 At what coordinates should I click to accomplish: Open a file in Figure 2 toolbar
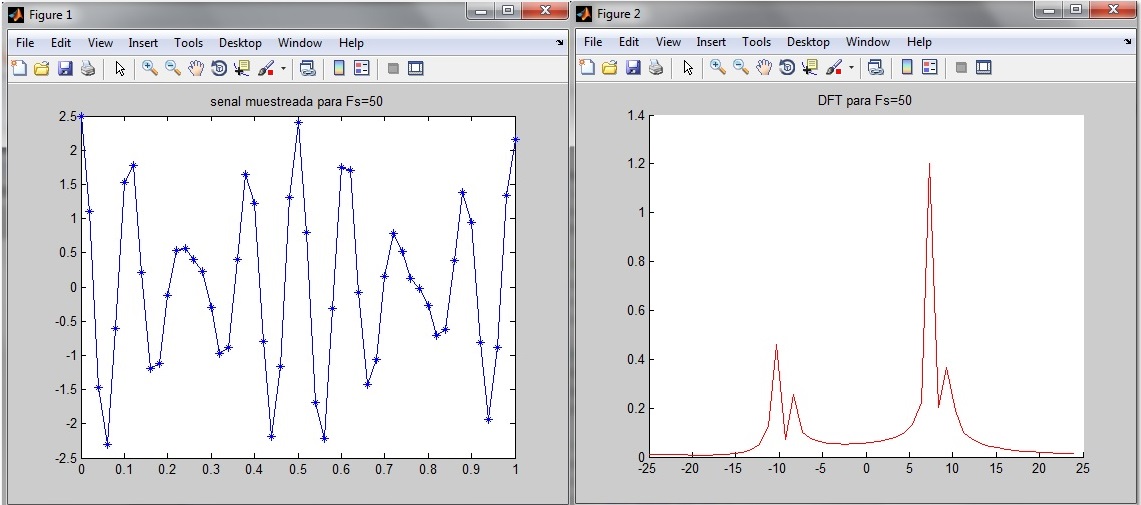point(610,69)
